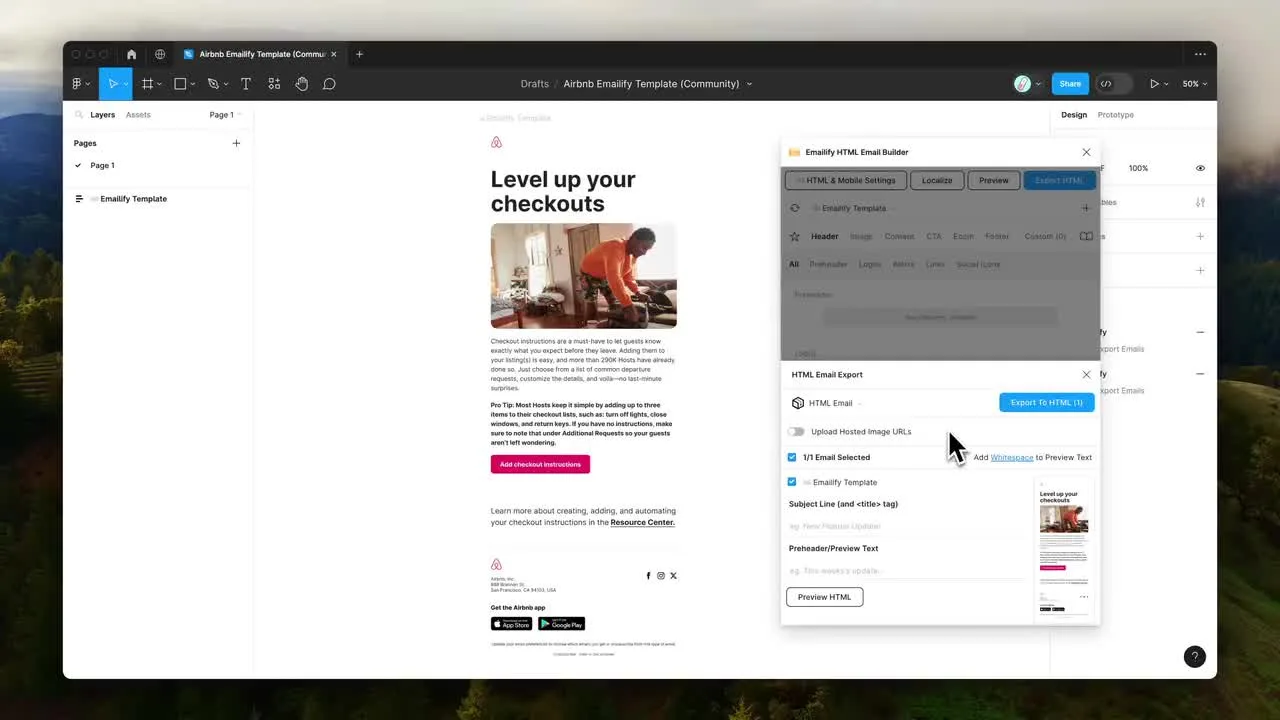Click the 100% opacity control

pos(1138,168)
